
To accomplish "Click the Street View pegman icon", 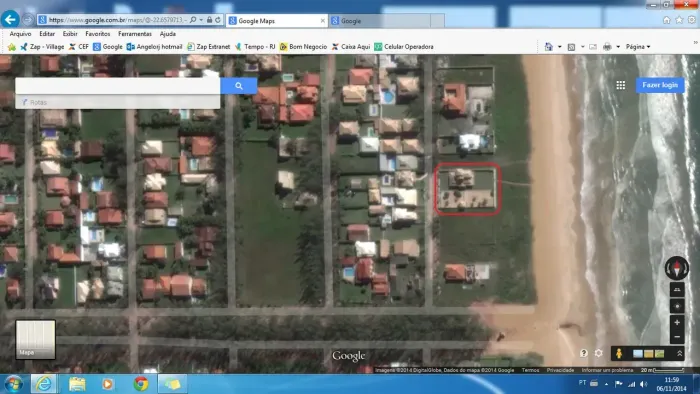I will 619,354.
